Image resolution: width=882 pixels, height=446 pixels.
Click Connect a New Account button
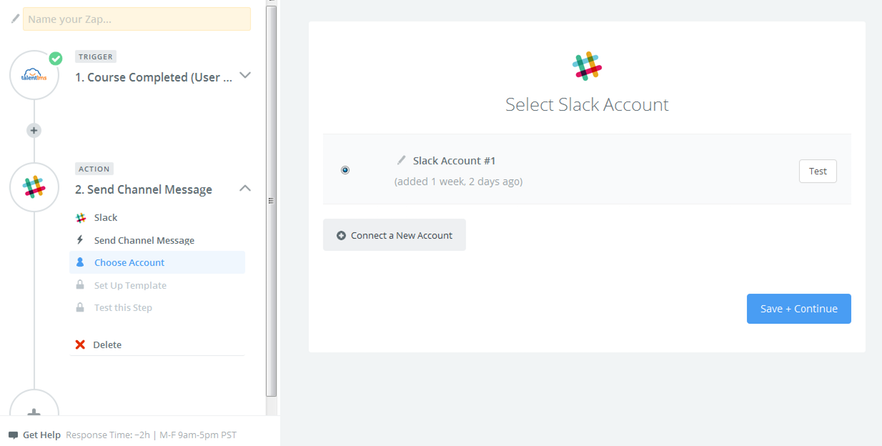[x=394, y=235]
